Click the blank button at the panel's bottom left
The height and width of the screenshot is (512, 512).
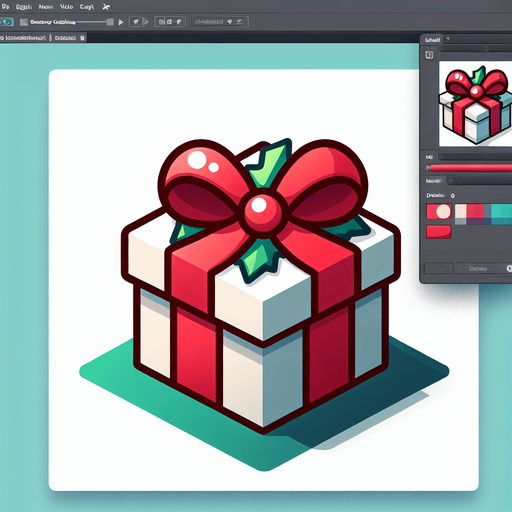click(x=439, y=268)
